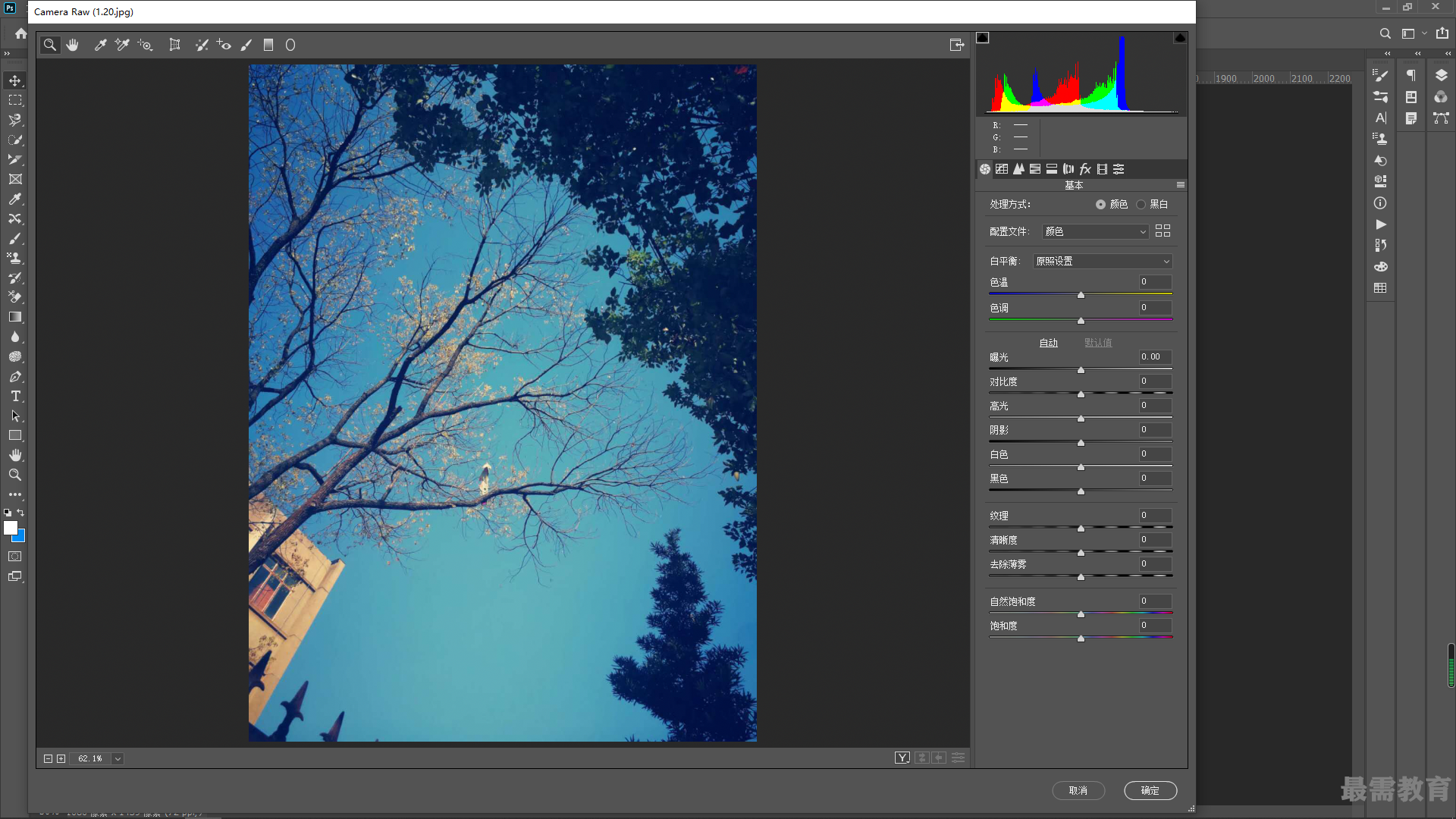The width and height of the screenshot is (1456, 819).
Task: Open the 配置文件 profile dropdown
Action: (1095, 231)
